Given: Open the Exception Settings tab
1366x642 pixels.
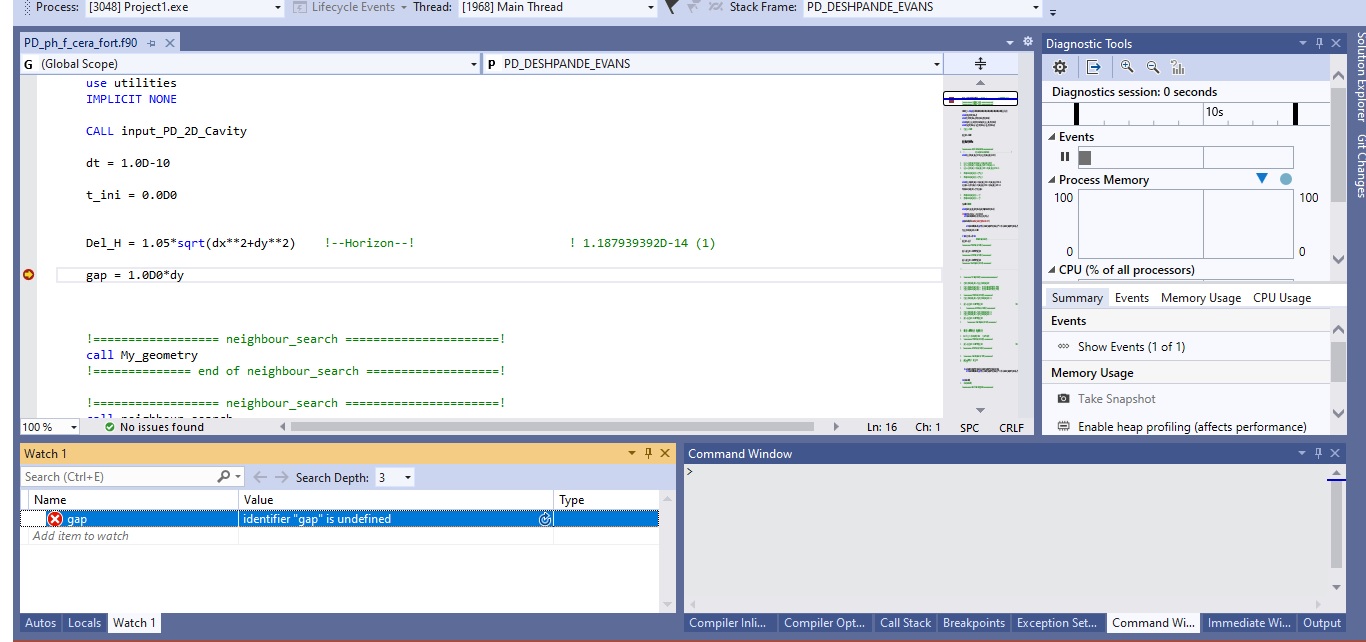Looking at the screenshot, I should click(1057, 622).
